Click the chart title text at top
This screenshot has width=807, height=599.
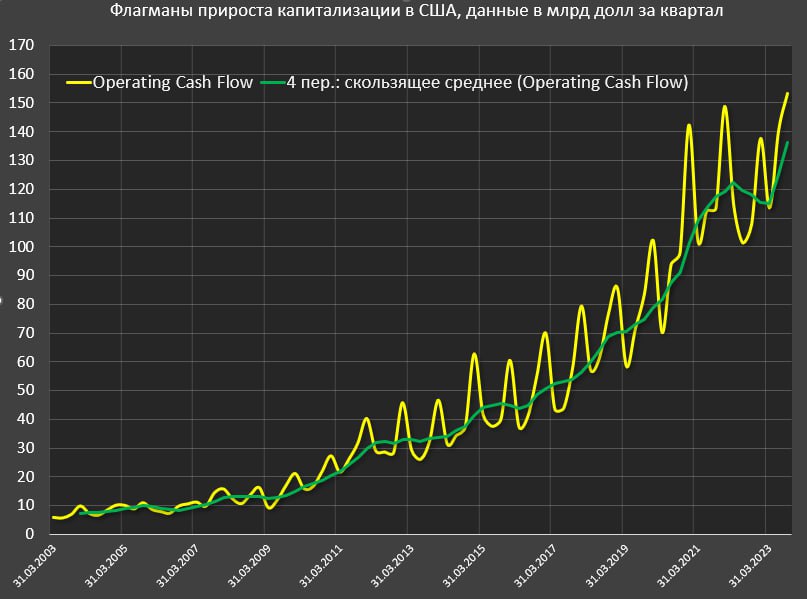(403, 12)
